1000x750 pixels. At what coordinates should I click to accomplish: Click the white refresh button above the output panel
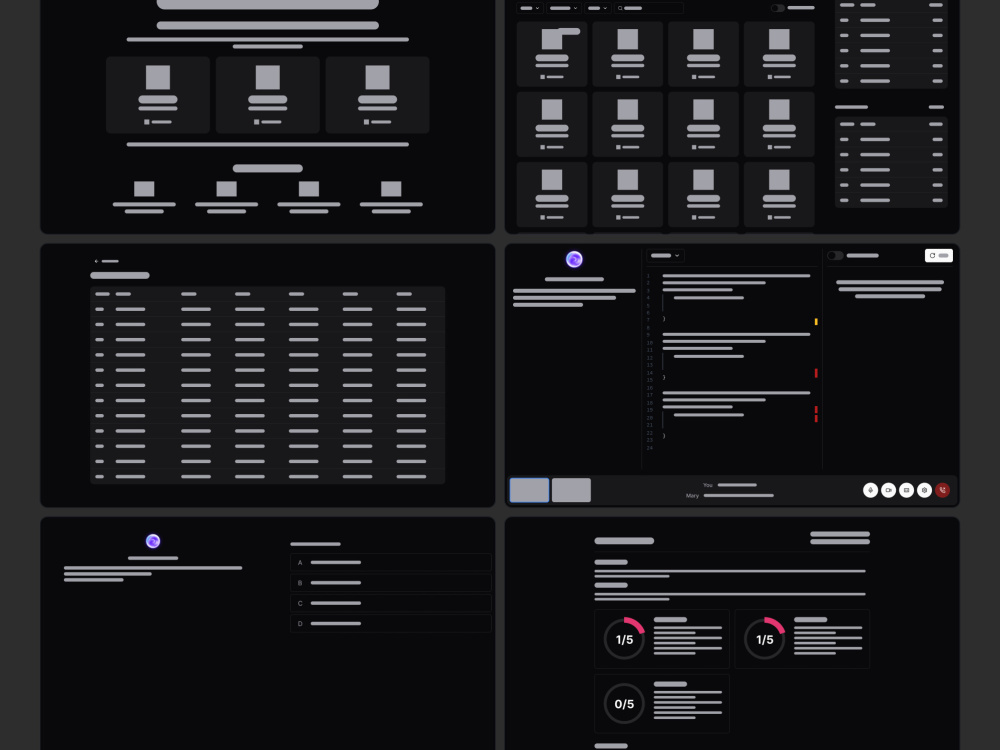point(939,255)
